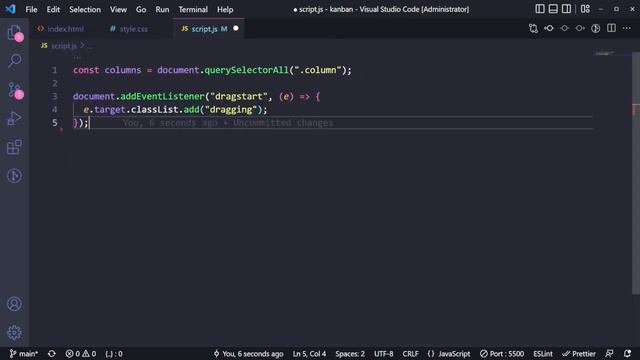Screen dimensions: 640x360
Task: Open the notifications bell icon
Action: tap(627, 354)
